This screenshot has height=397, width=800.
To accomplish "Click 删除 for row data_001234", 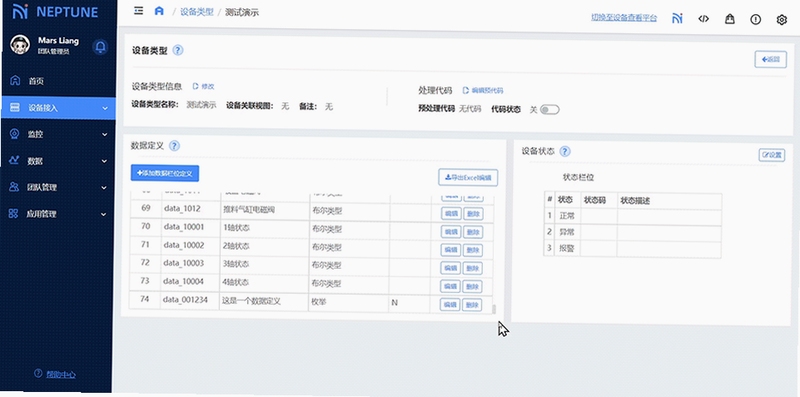I will tap(472, 305).
